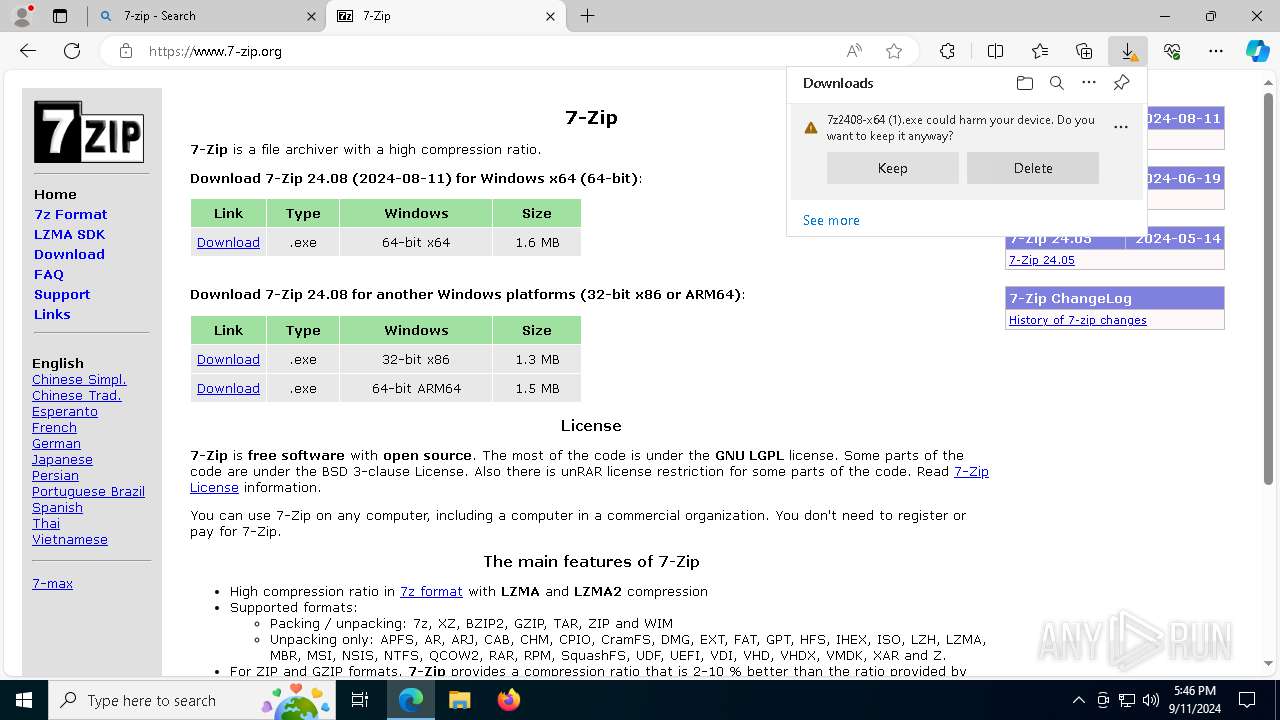Open the Windows Start menu

[x=24, y=700]
